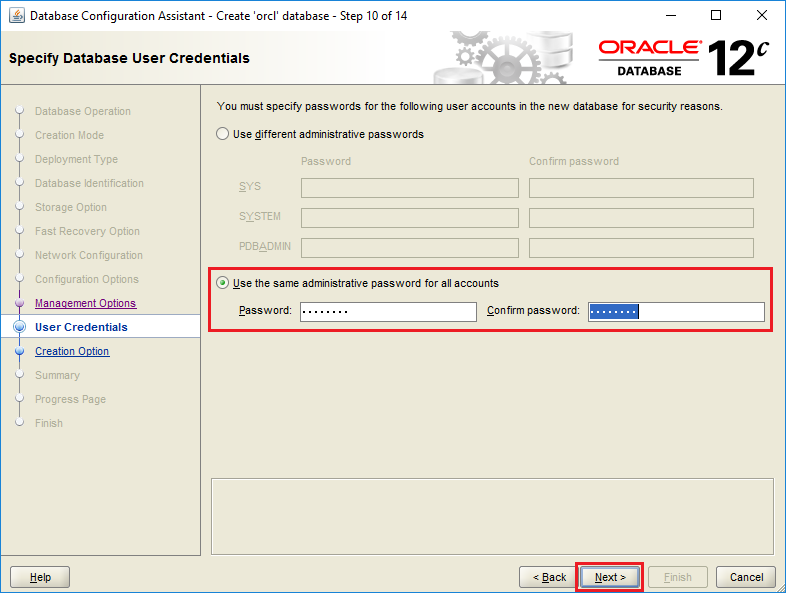
Task: Click the Oracle Database 12c logo
Action: pyautogui.click(x=683, y=58)
